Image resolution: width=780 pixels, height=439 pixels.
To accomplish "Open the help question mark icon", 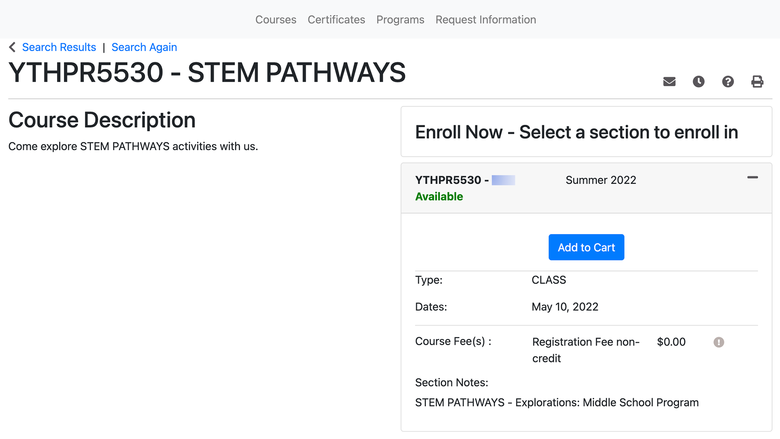I will tap(728, 82).
